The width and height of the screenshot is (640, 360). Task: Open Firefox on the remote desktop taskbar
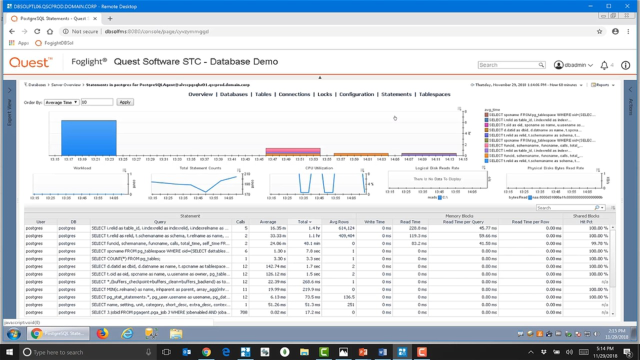tap(102, 333)
